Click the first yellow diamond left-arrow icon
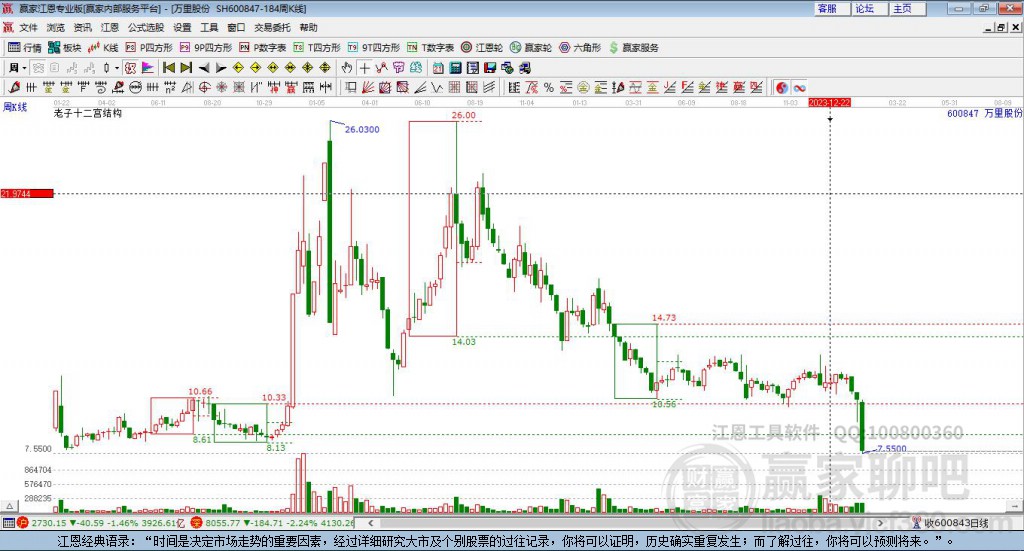This screenshot has width=1024, height=551. pos(238,68)
